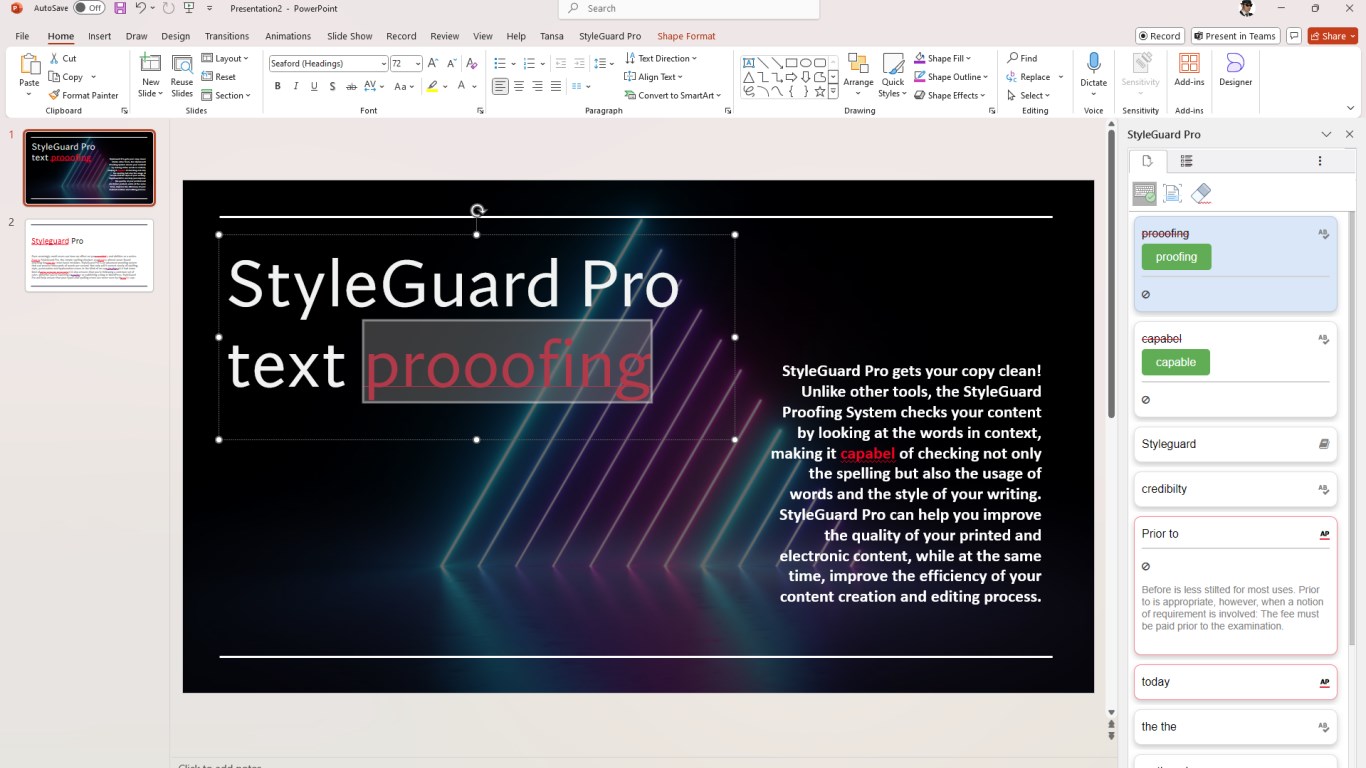This screenshot has width=1366, height=768.
Task: Decrease the font size
Action: pyautogui.click(x=452, y=63)
